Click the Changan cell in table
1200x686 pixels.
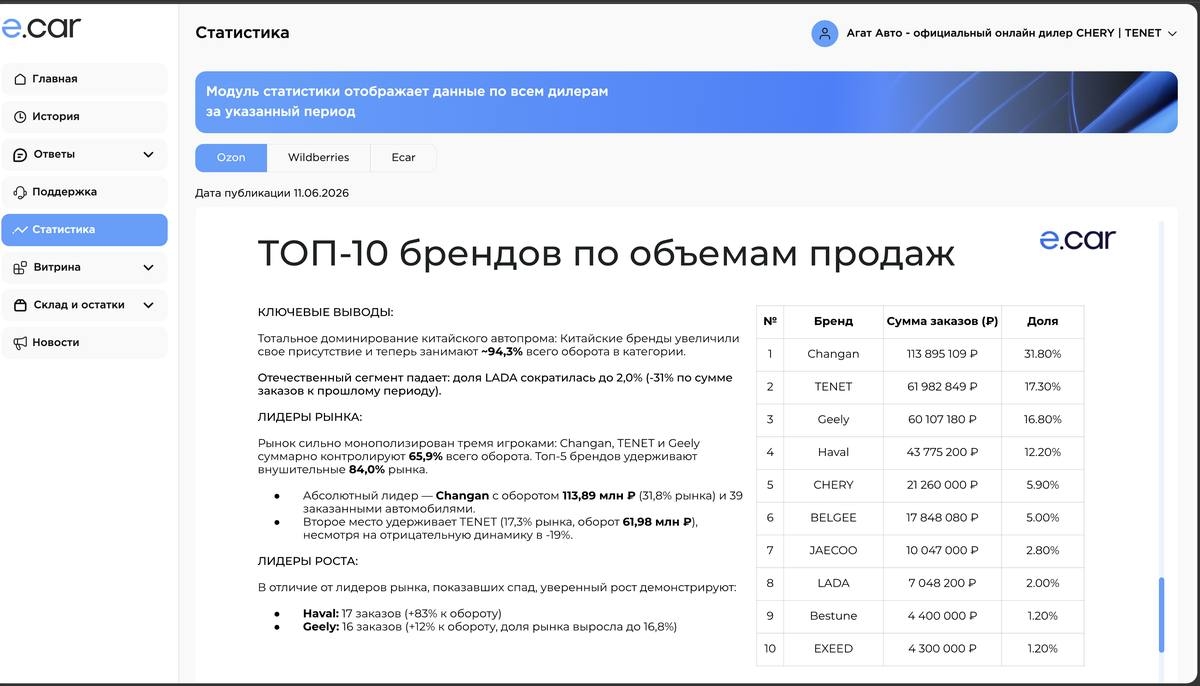pos(833,354)
